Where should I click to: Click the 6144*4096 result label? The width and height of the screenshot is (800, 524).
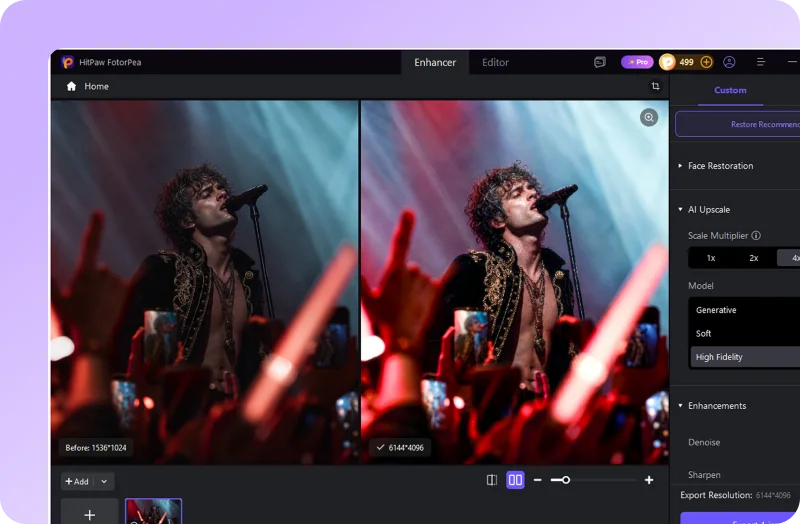(x=401, y=448)
